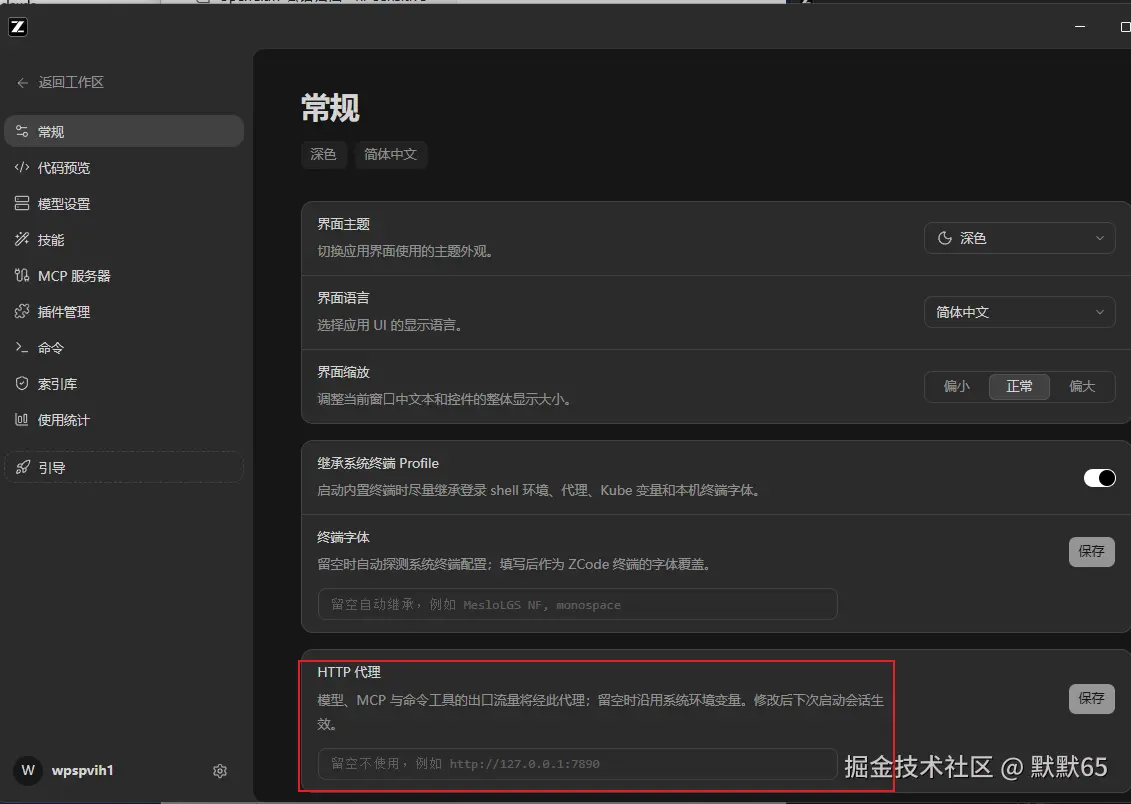Click the W user avatar
Viewport: 1131px width, 804px height.
28,770
